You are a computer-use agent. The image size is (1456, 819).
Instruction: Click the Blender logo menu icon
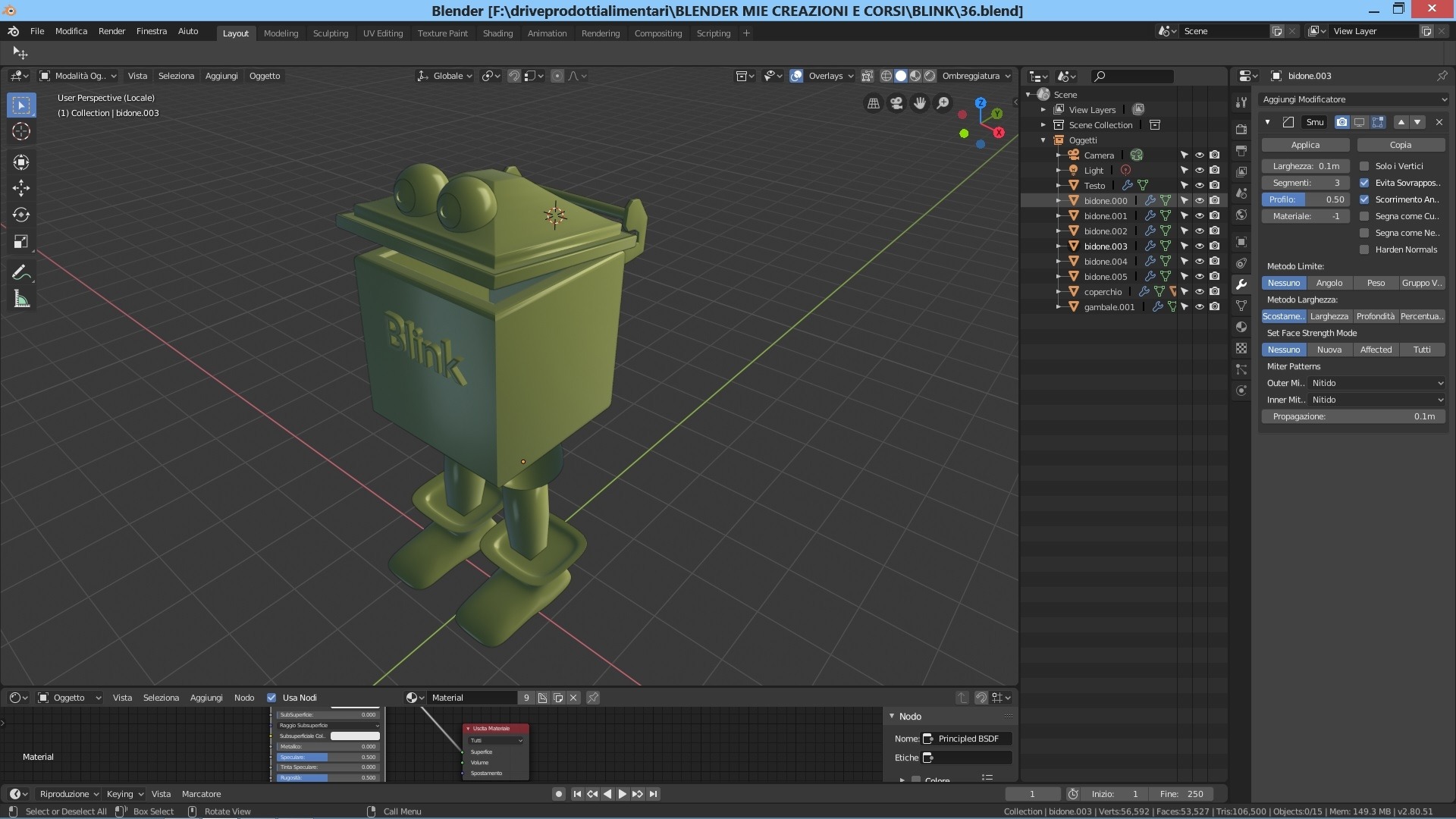pyautogui.click(x=13, y=31)
